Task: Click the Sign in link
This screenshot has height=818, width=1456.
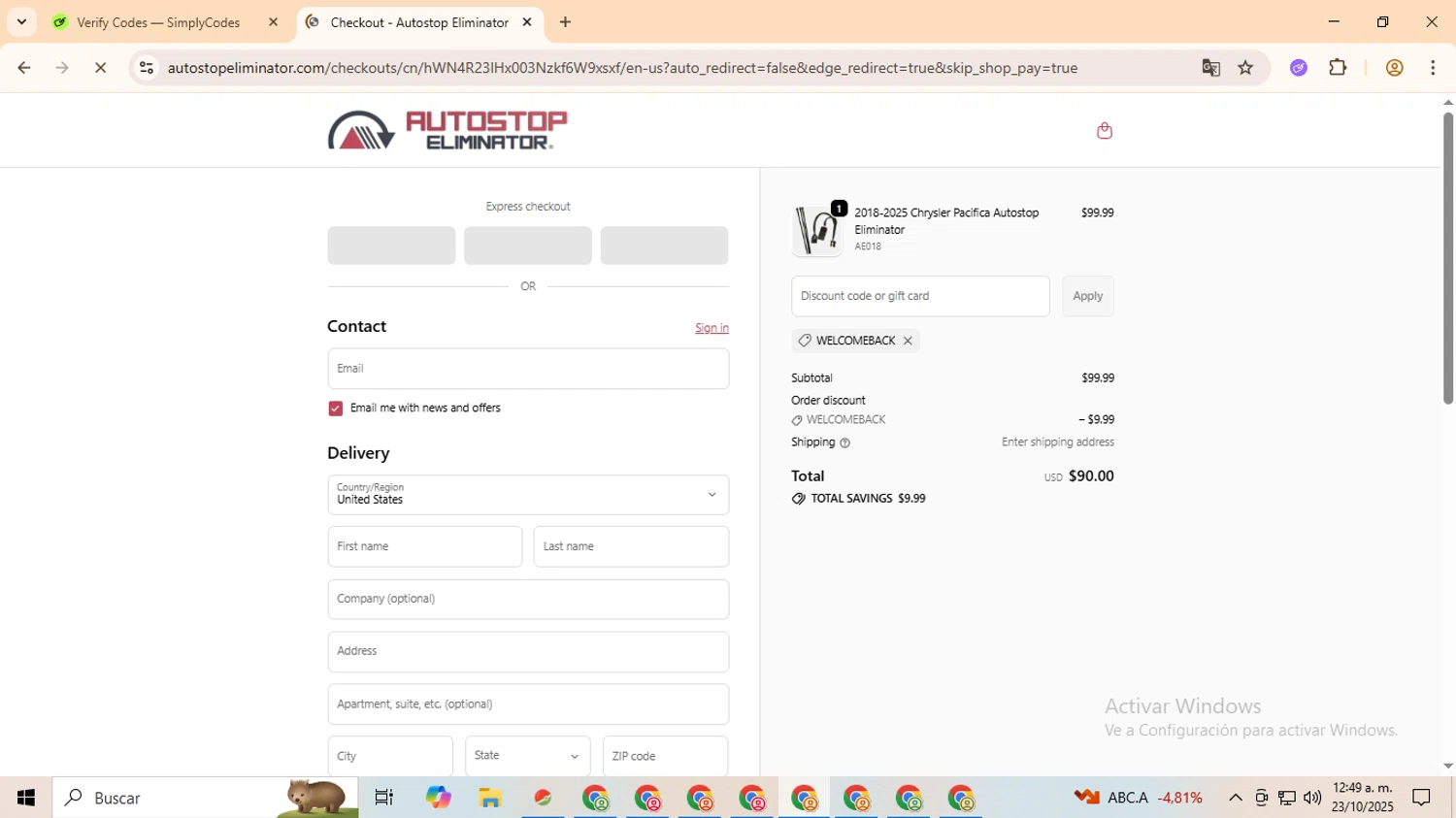Action: (x=711, y=328)
